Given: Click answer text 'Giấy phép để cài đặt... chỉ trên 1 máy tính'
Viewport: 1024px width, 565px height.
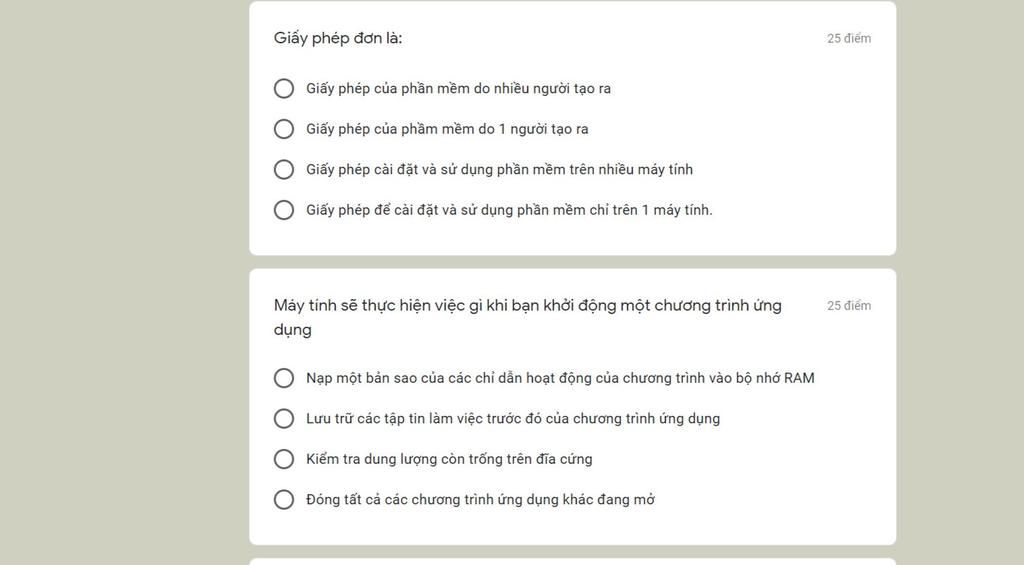Looking at the screenshot, I should [509, 210].
